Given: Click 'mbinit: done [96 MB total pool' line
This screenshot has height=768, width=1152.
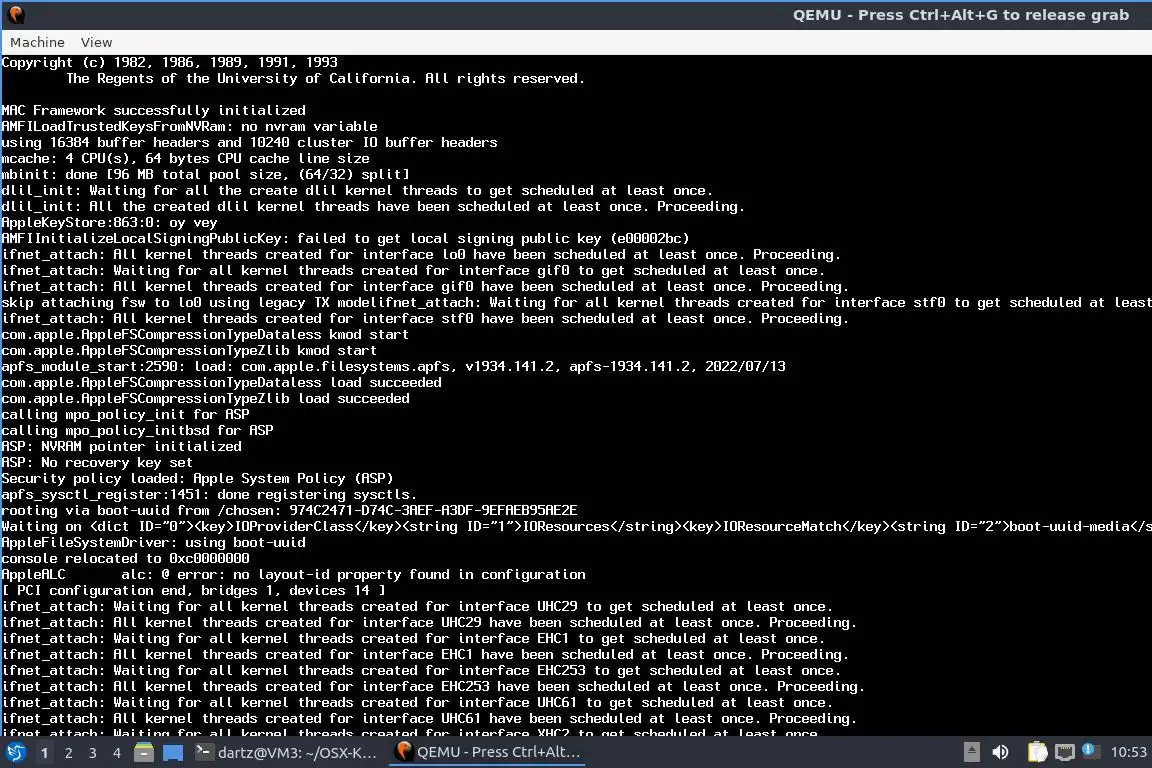Looking at the screenshot, I should (206, 175).
